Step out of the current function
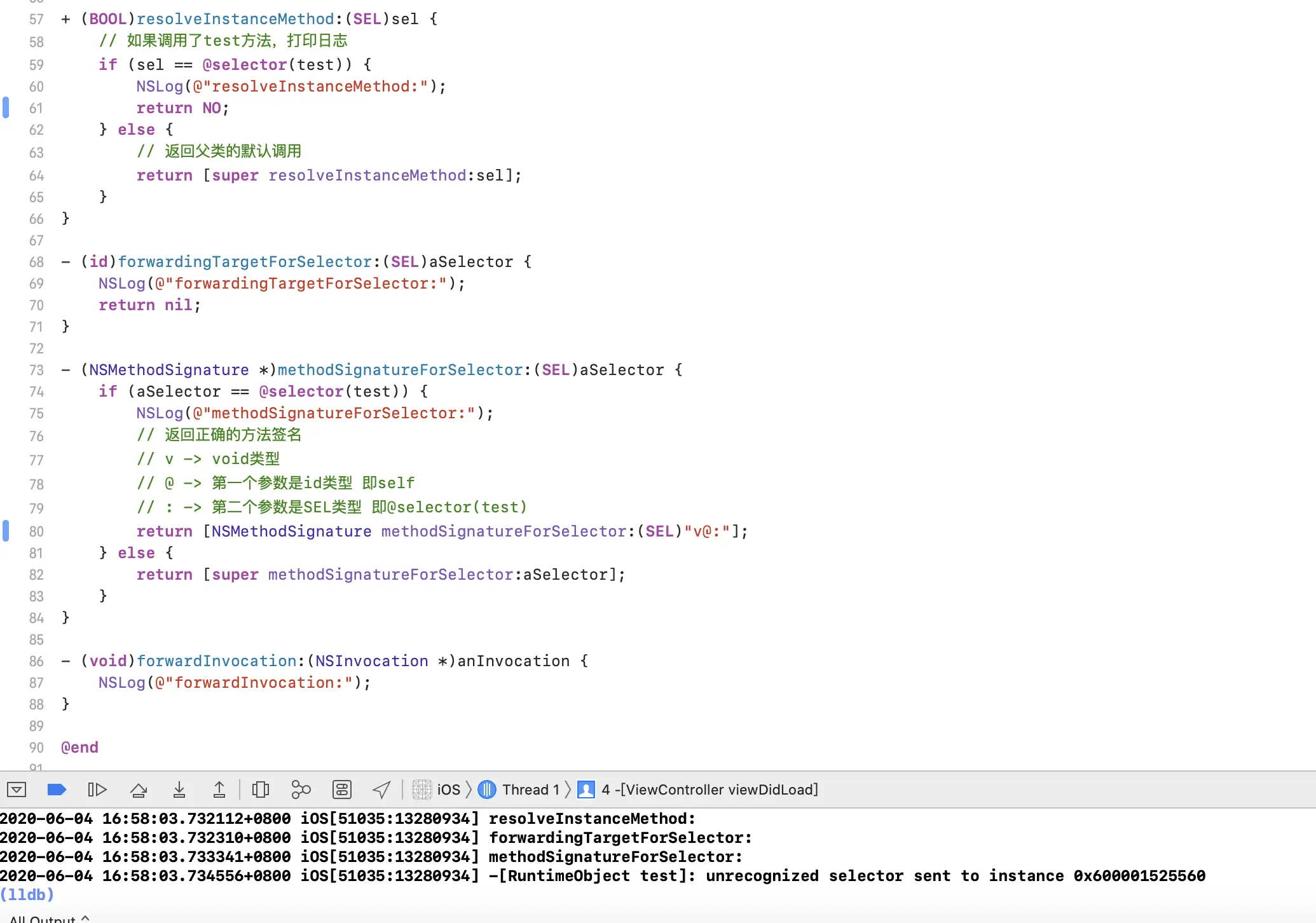Image resolution: width=1316 pixels, height=923 pixels. click(219, 790)
